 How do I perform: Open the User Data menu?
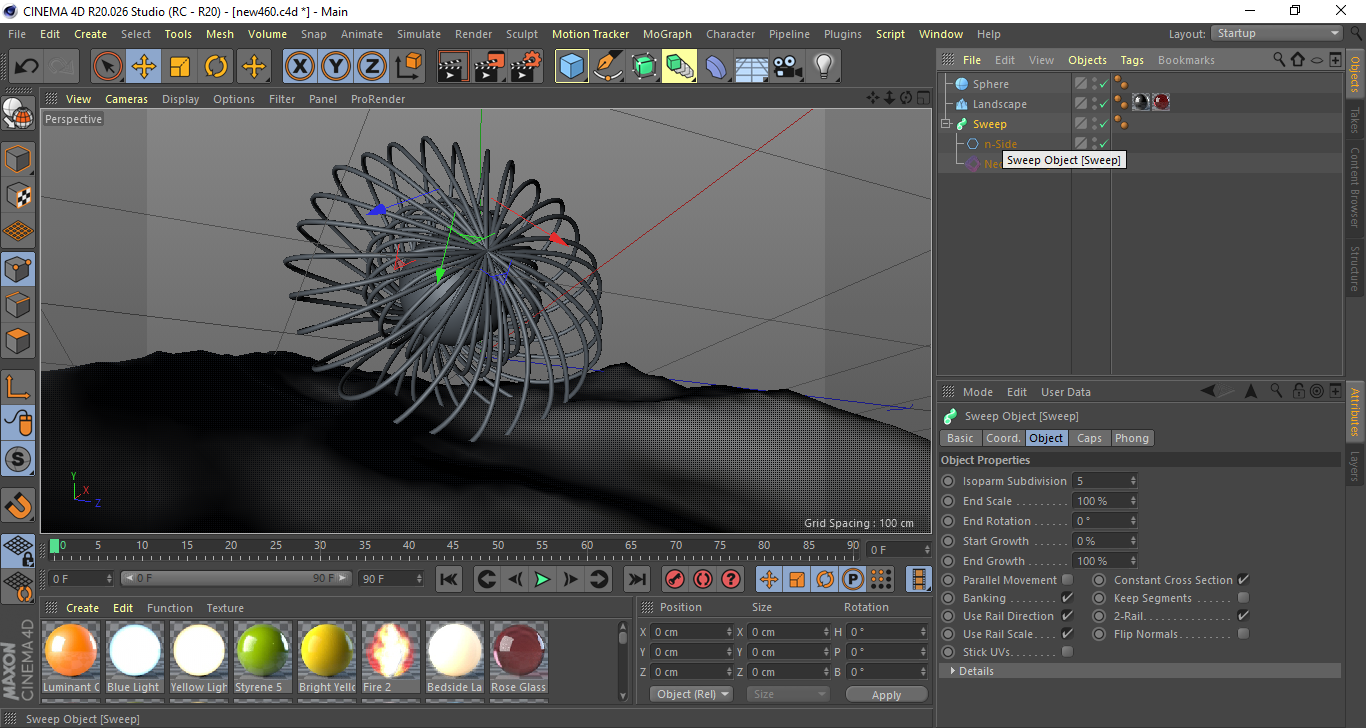coord(1066,392)
